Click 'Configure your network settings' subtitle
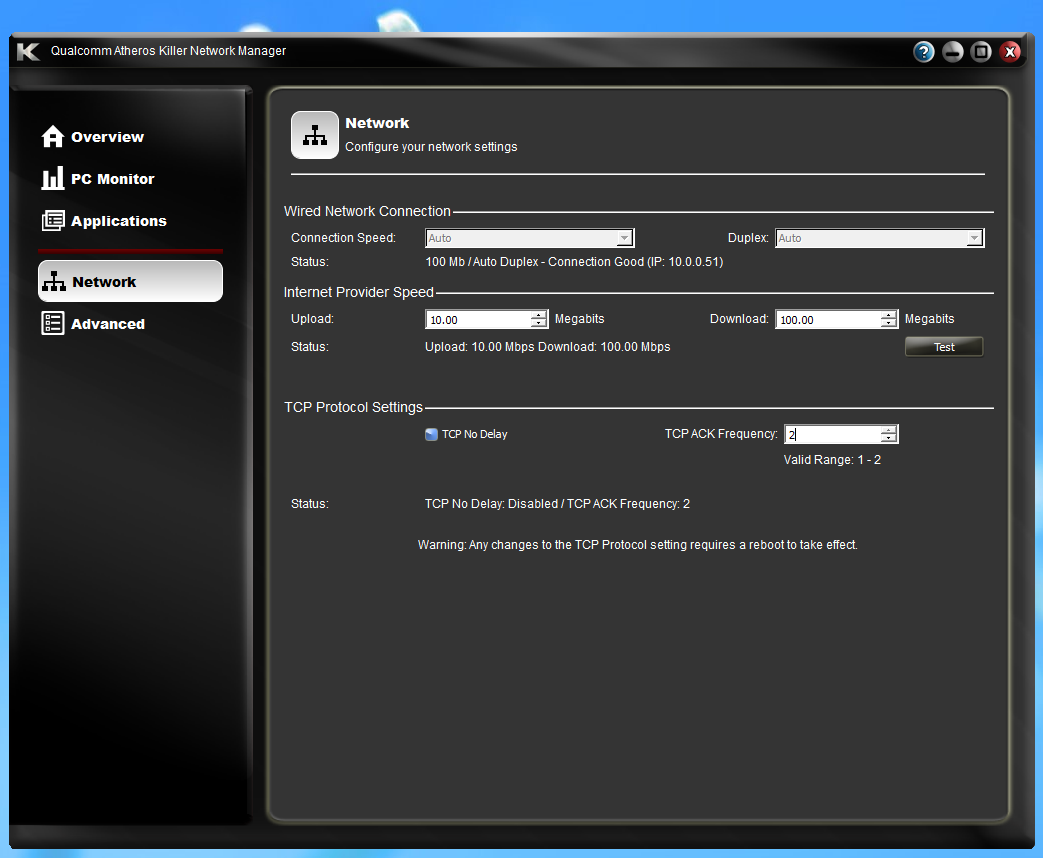This screenshot has width=1043, height=858. (x=431, y=147)
